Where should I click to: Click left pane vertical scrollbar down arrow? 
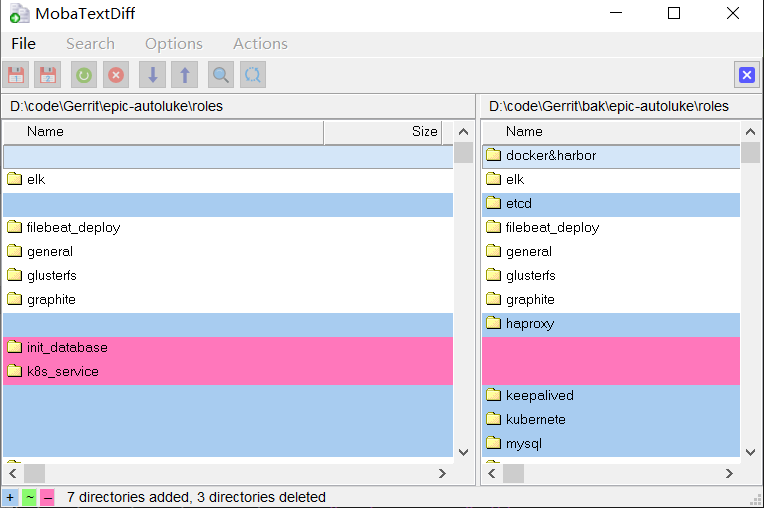point(463,452)
